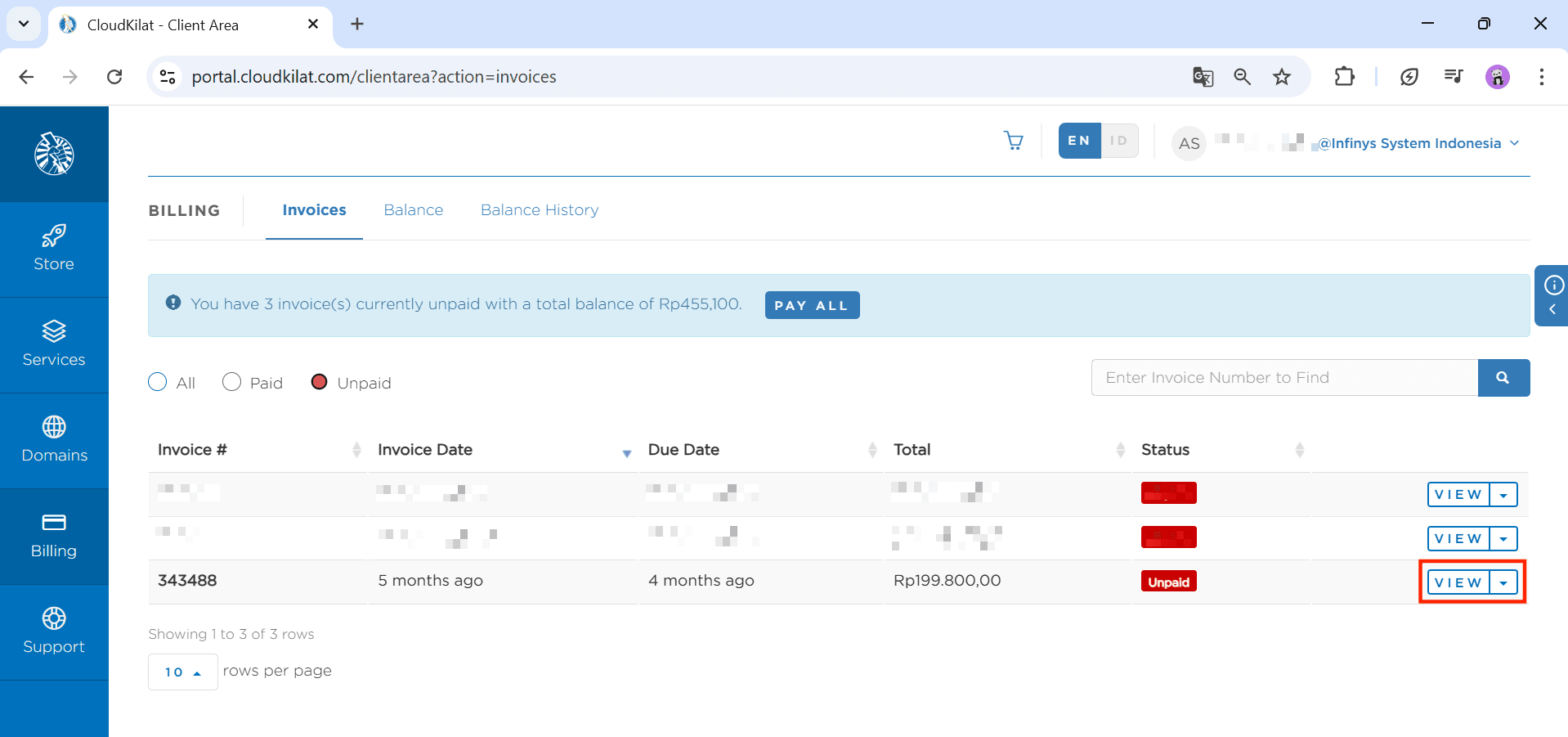Click the CloudKilat logo
Viewport: 1568px width, 737px height.
[54, 154]
